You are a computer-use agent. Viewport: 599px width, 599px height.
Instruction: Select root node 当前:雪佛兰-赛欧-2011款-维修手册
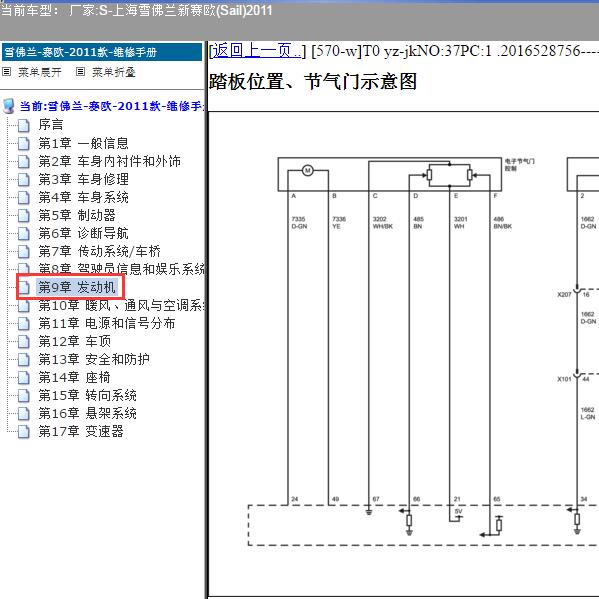click(x=112, y=106)
